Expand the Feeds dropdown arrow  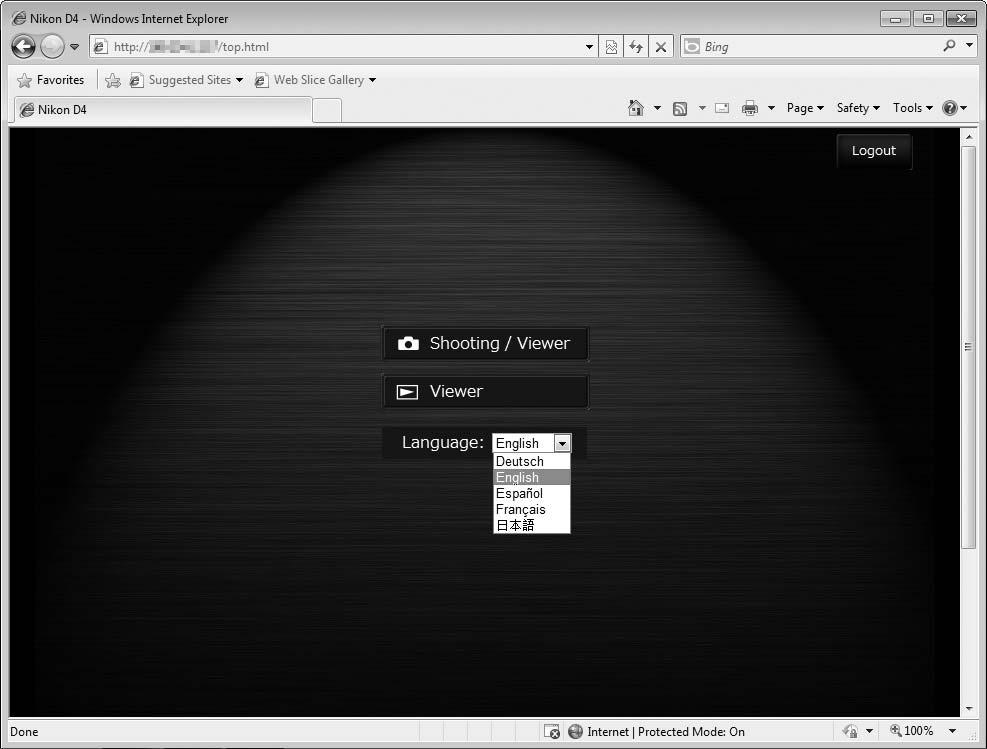click(x=702, y=108)
